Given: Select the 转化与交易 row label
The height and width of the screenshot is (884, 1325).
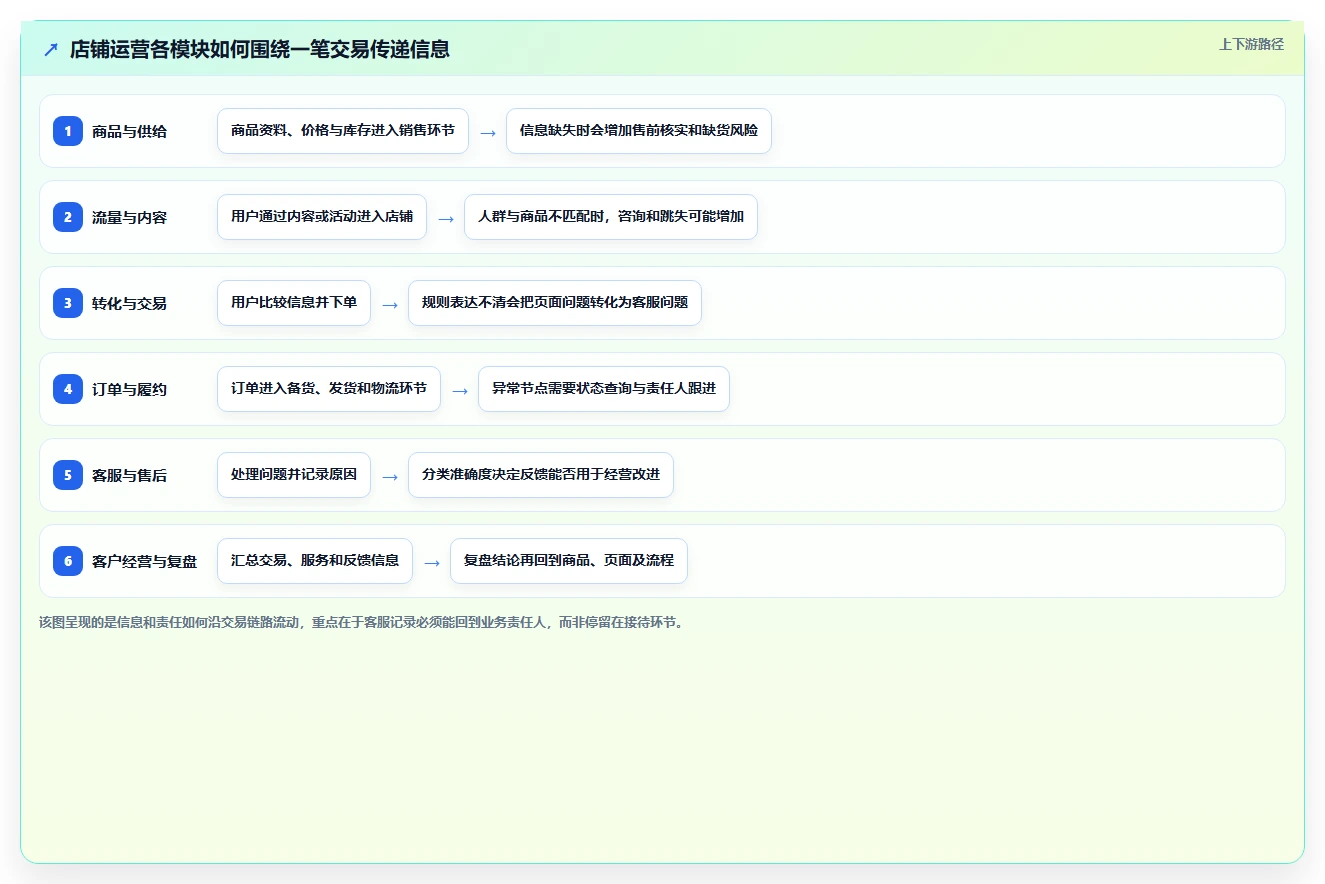Looking at the screenshot, I should click(x=130, y=303).
